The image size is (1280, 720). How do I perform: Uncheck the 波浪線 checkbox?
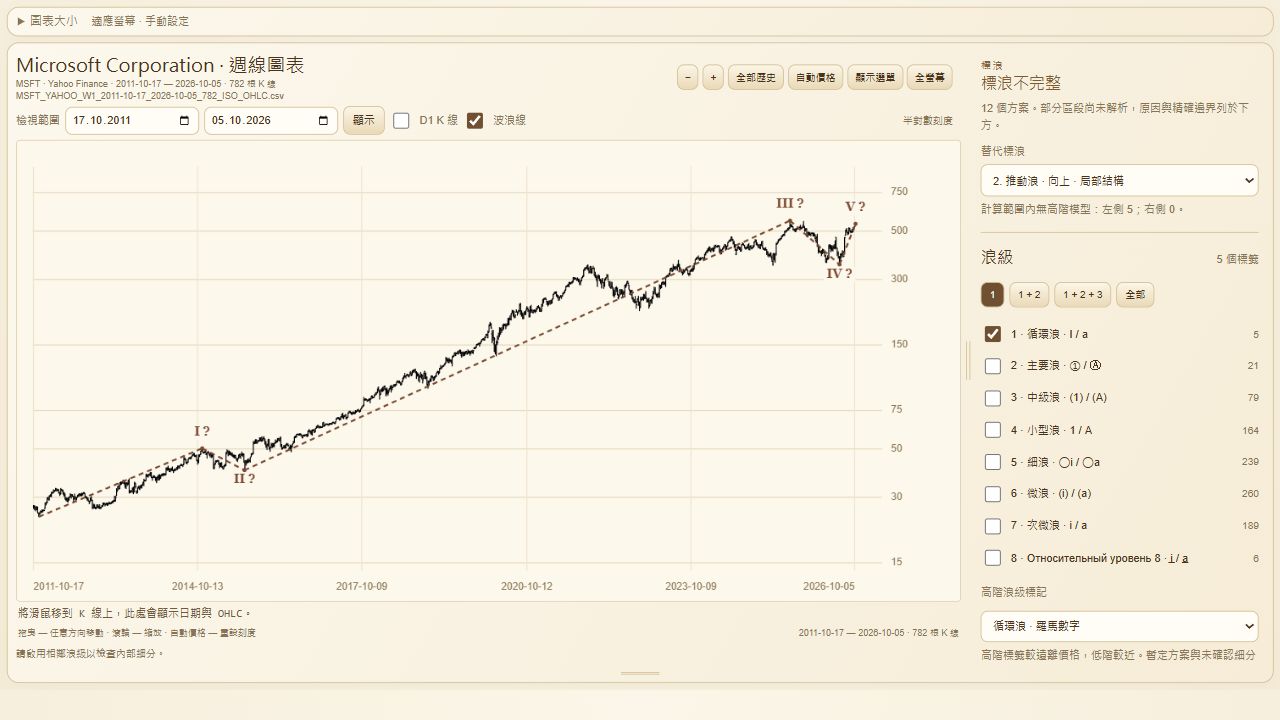pyautogui.click(x=475, y=120)
